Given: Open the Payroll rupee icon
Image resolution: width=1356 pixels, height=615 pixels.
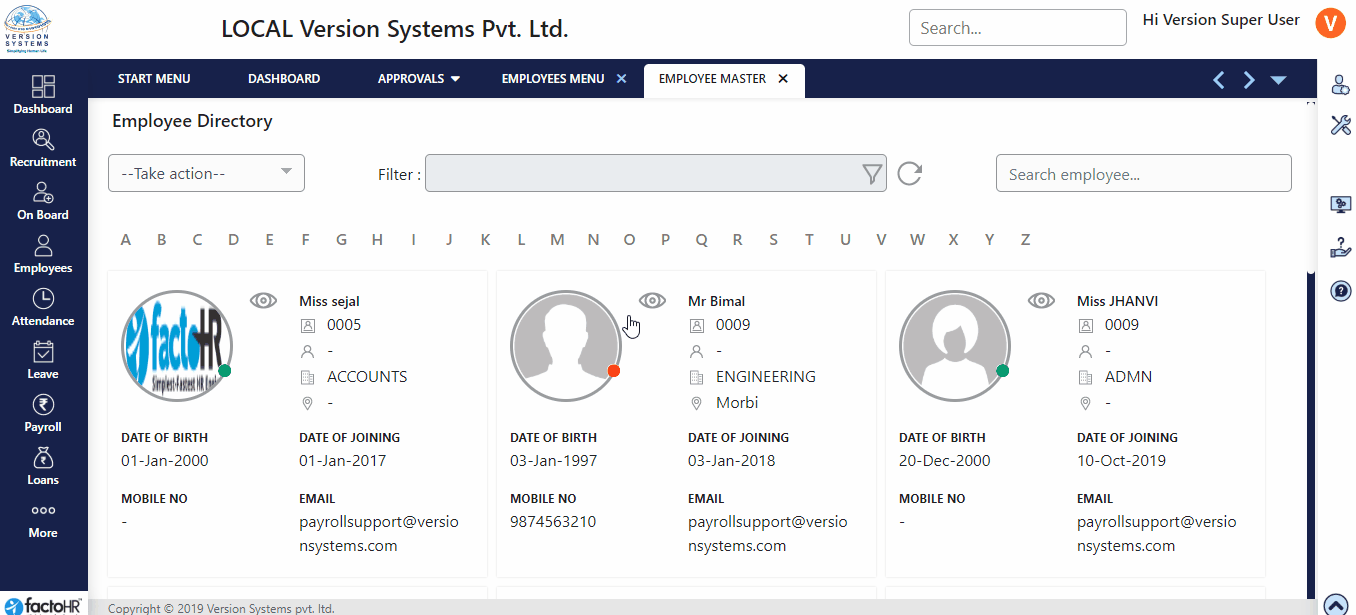Looking at the screenshot, I should (43, 412).
